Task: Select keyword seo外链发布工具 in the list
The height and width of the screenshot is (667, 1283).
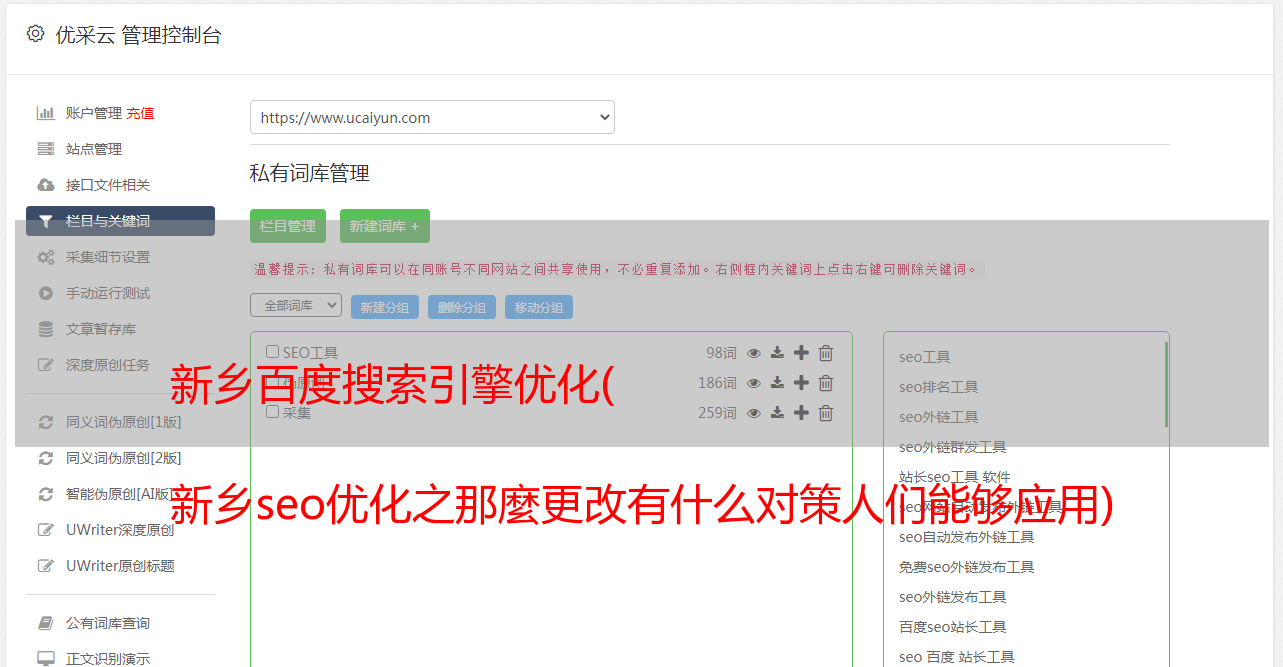Action: tap(952, 597)
